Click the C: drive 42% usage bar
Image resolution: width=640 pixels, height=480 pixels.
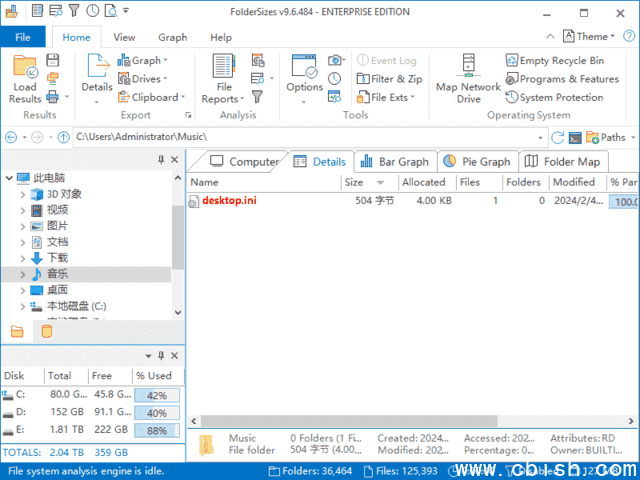coord(157,395)
